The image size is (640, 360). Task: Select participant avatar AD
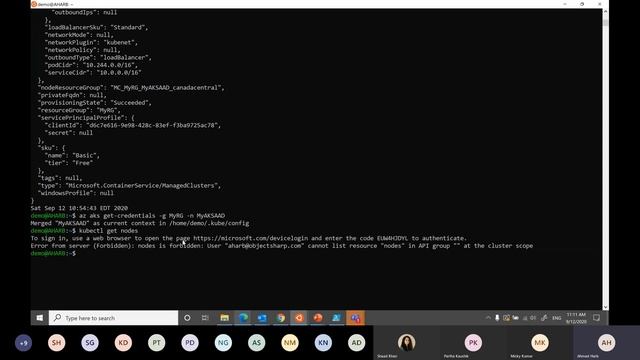357,343
